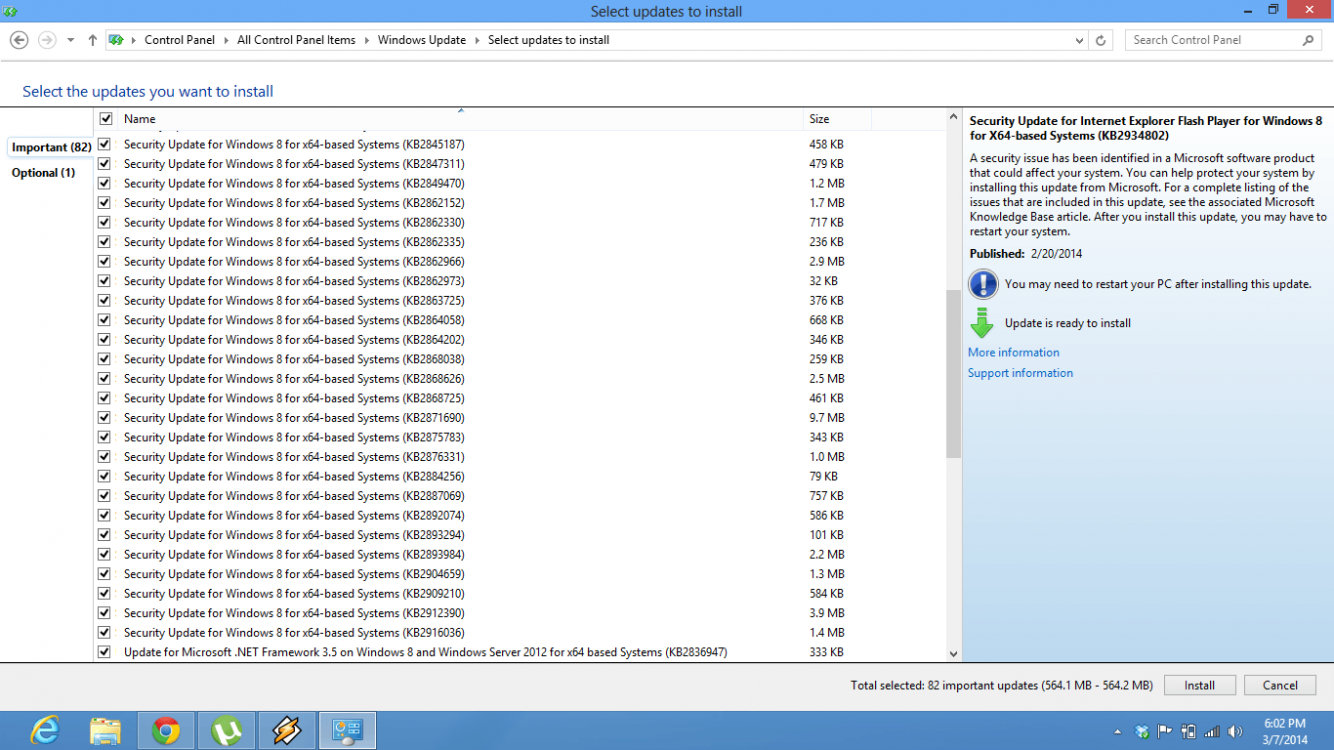Viewport: 1334px width, 750px height.
Task: Click the Install button
Action: [1199, 685]
